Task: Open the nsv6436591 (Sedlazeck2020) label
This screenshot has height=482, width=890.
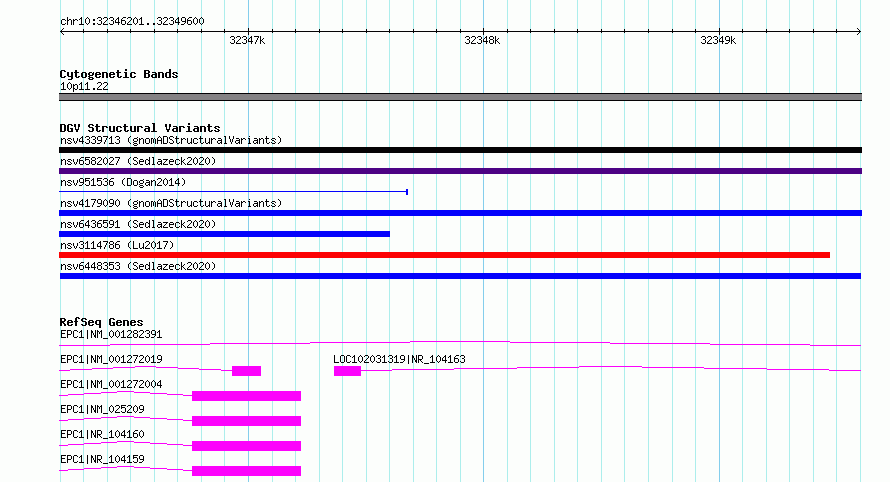Action: [138, 224]
